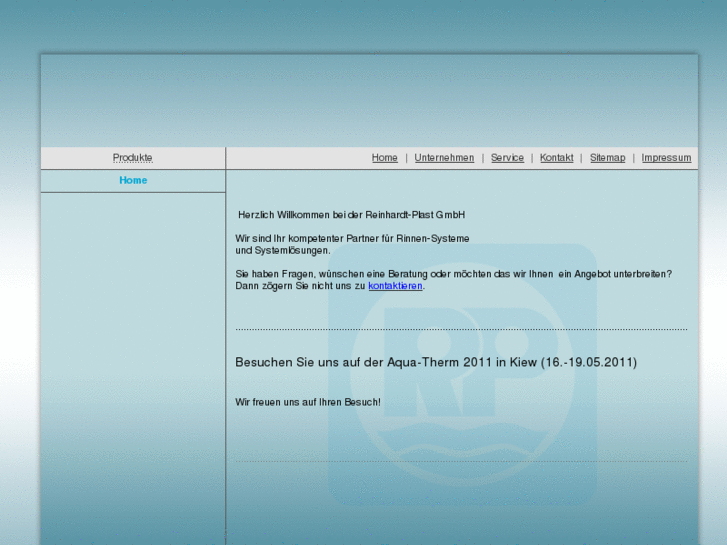Open the Service page link
Screen dimensions: 727x545
tap(507, 158)
